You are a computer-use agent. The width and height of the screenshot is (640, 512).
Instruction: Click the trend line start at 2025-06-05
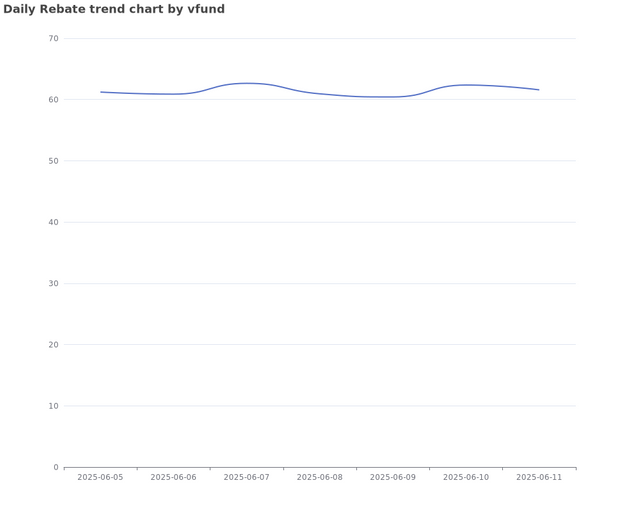[x=101, y=92]
